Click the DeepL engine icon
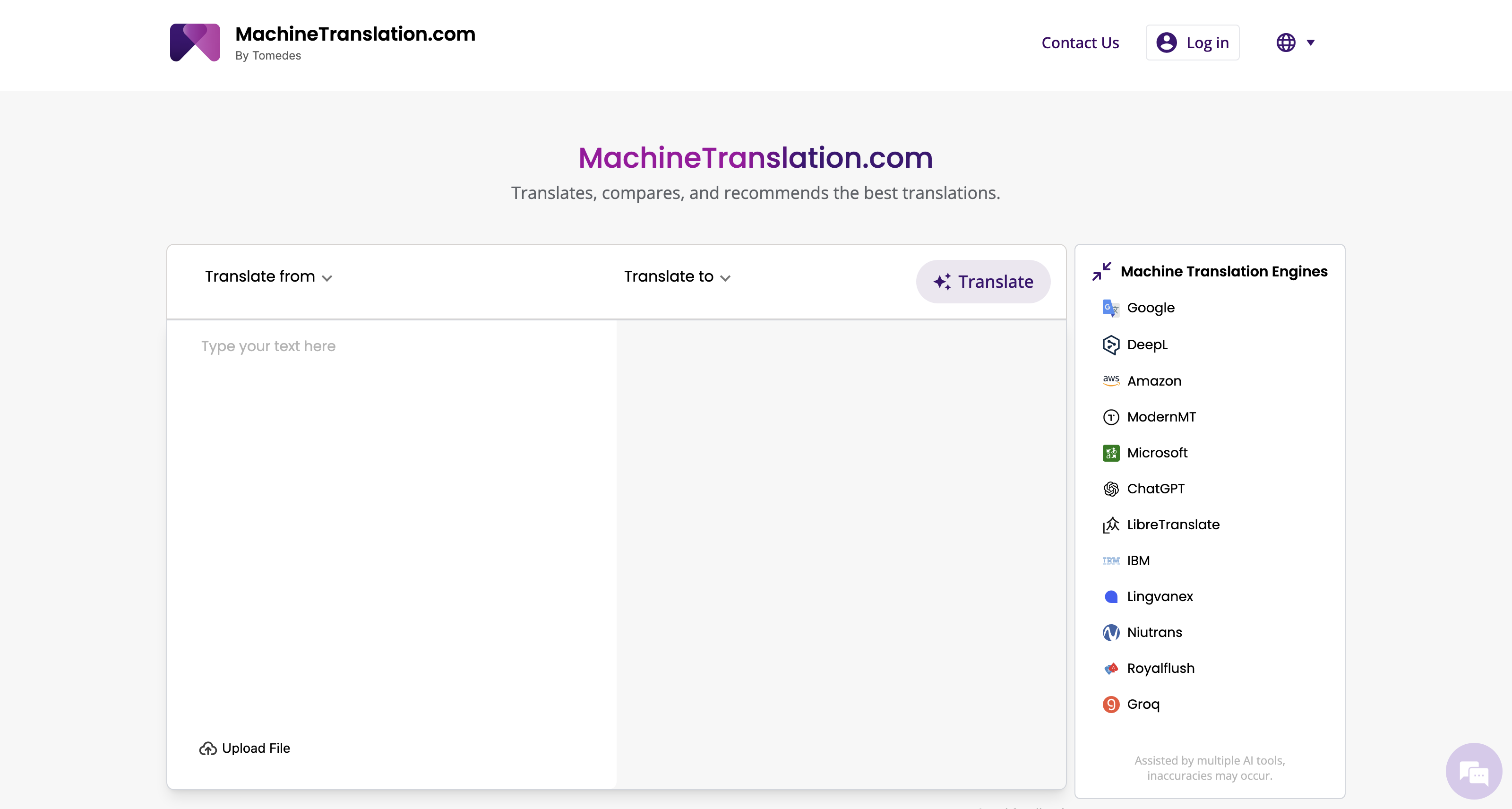Screen dimensions: 1512x809 coord(1110,344)
